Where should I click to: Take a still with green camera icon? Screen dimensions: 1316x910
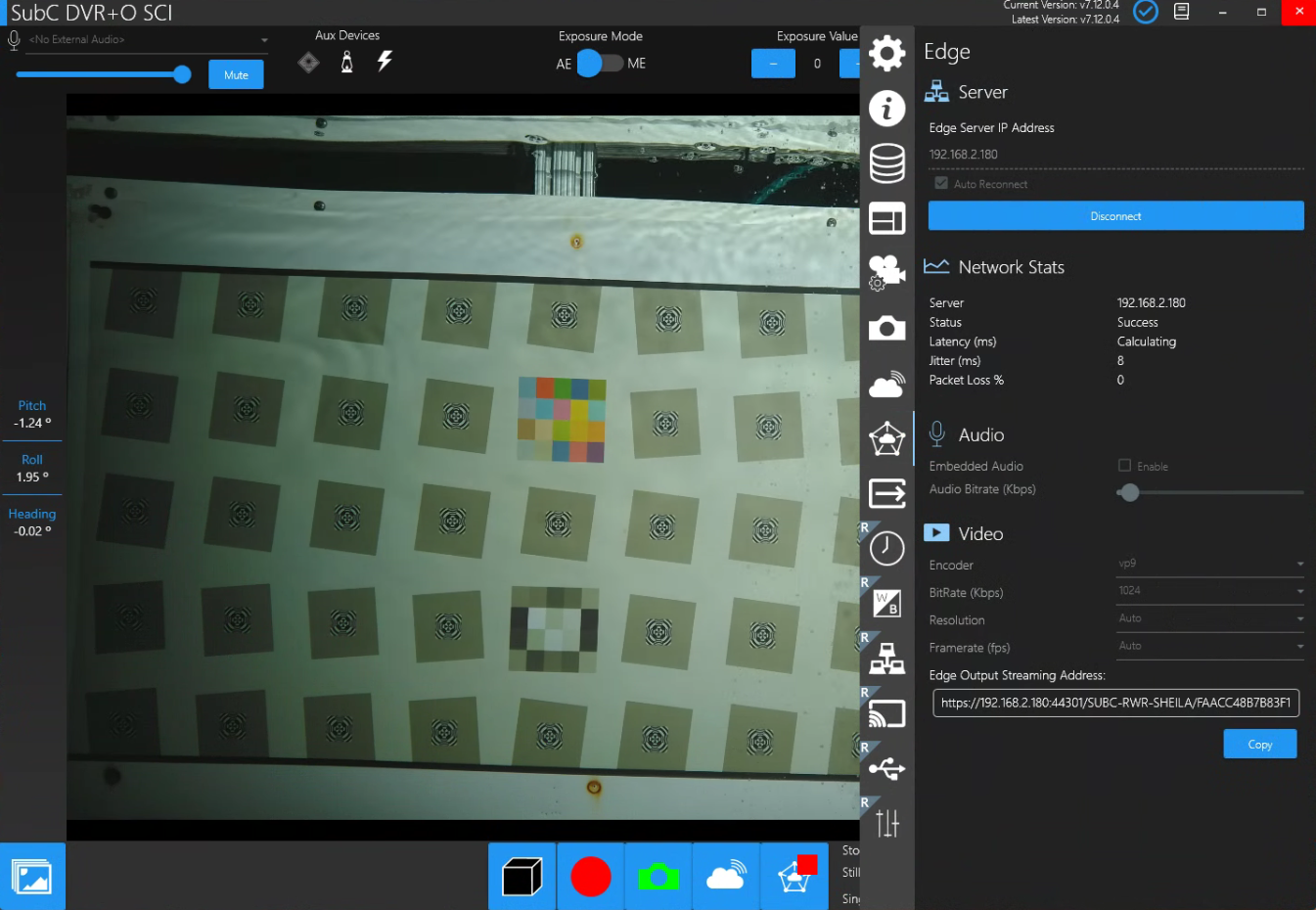[658, 876]
